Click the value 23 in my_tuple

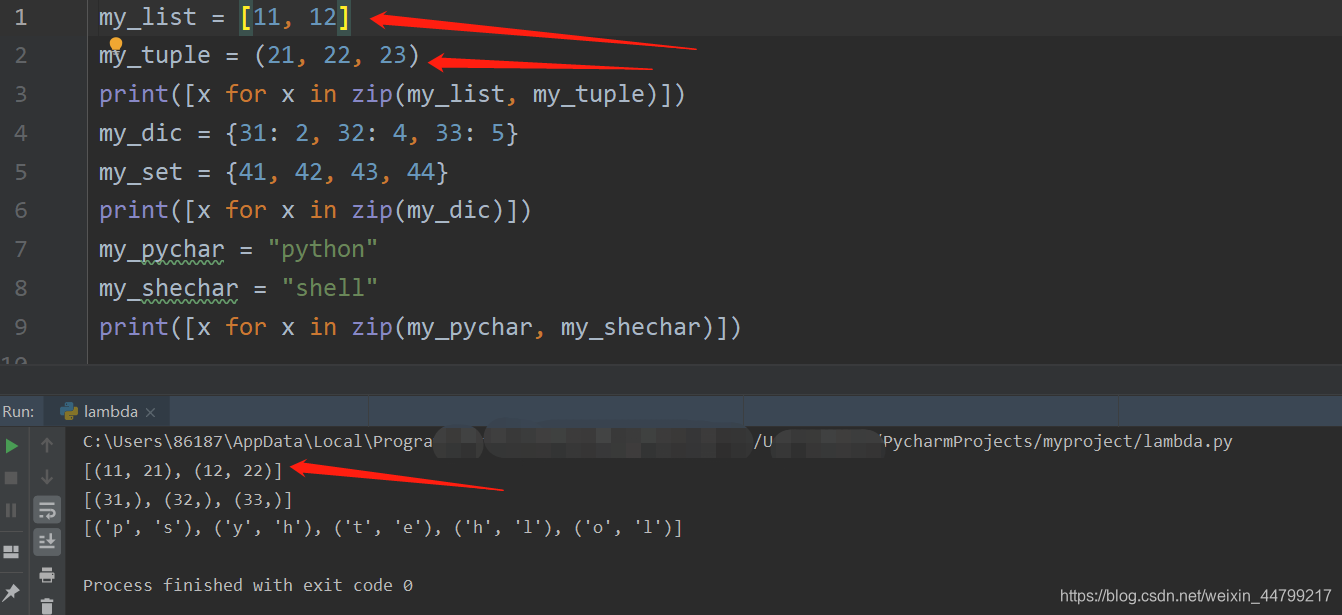393,55
